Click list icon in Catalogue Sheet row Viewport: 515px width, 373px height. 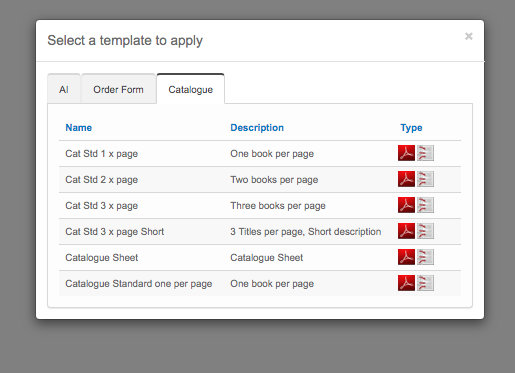click(x=425, y=257)
